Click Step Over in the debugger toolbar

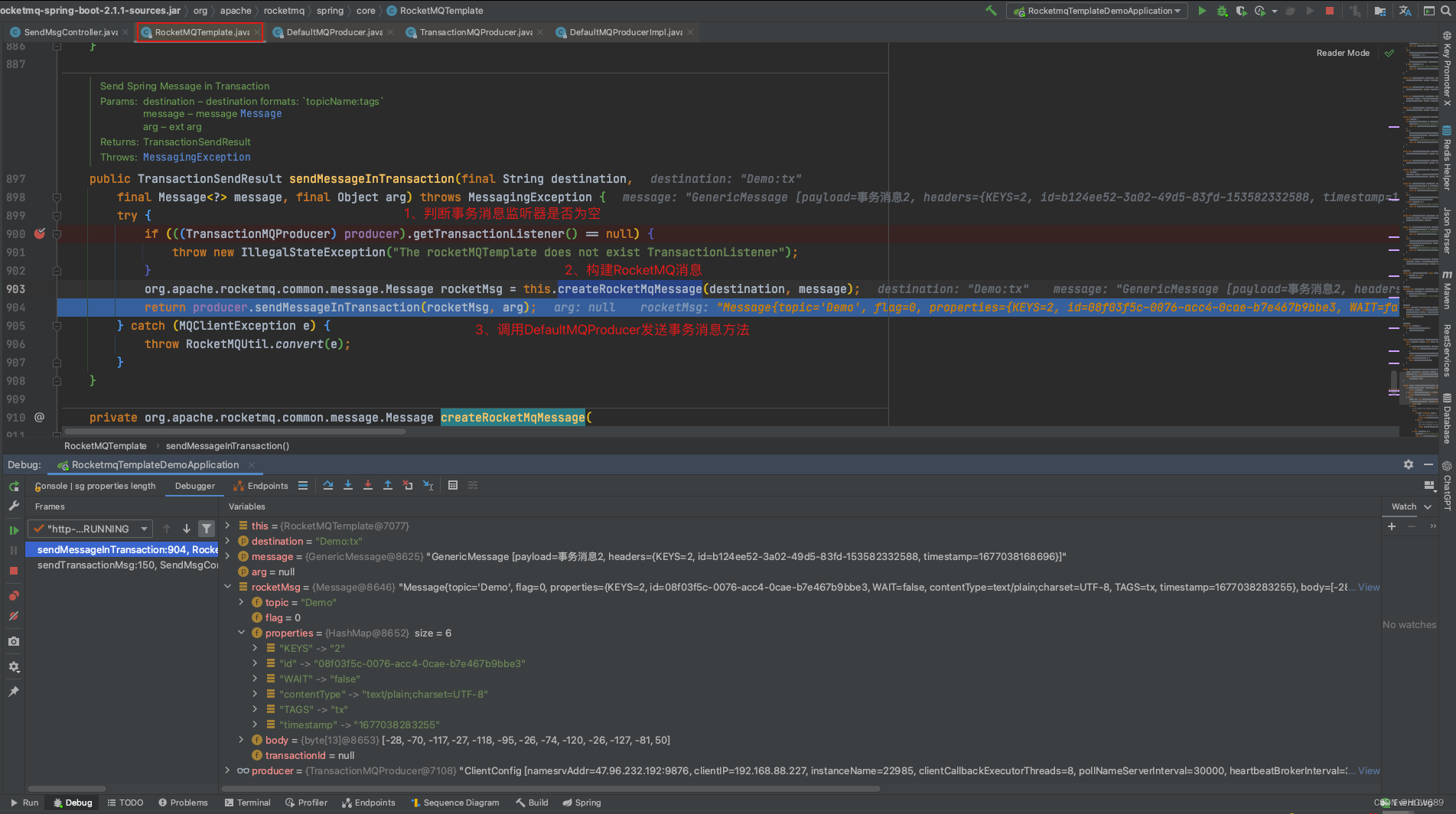[x=328, y=485]
